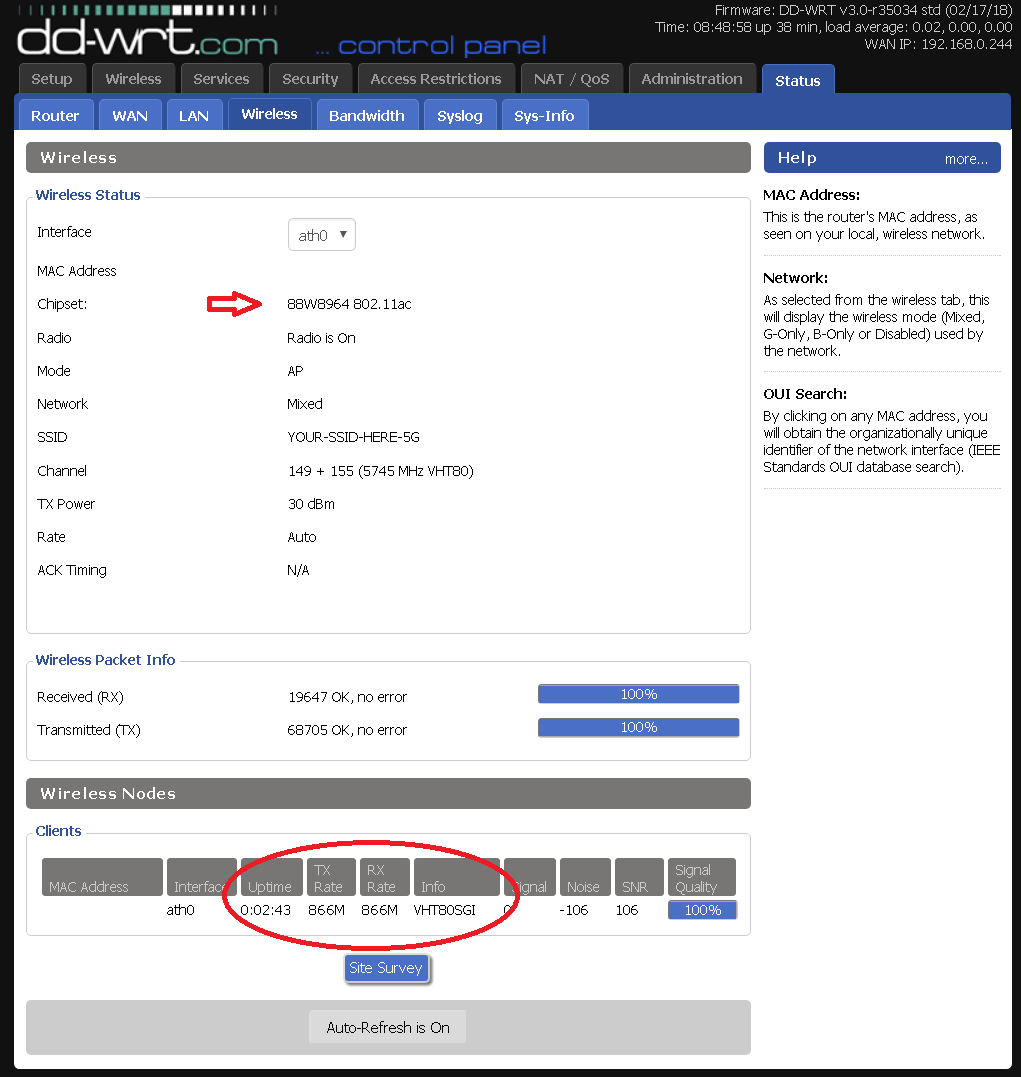
Task: Open the Security tab
Action: click(x=310, y=79)
